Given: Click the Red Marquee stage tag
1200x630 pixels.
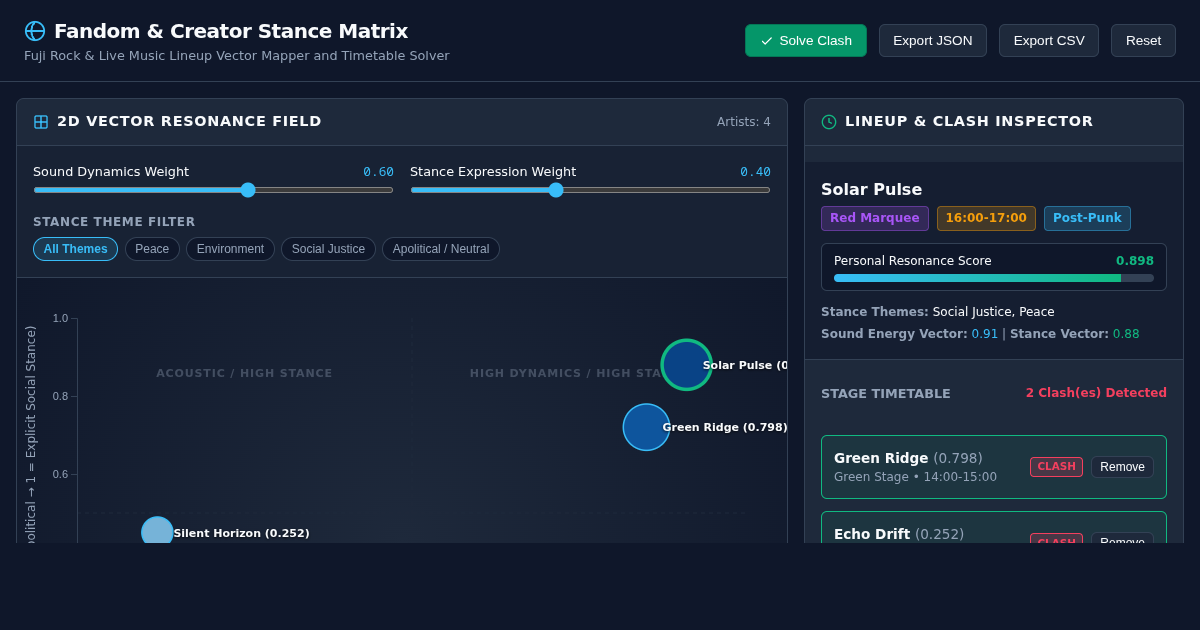Looking at the screenshot, I should coord(875,218).
